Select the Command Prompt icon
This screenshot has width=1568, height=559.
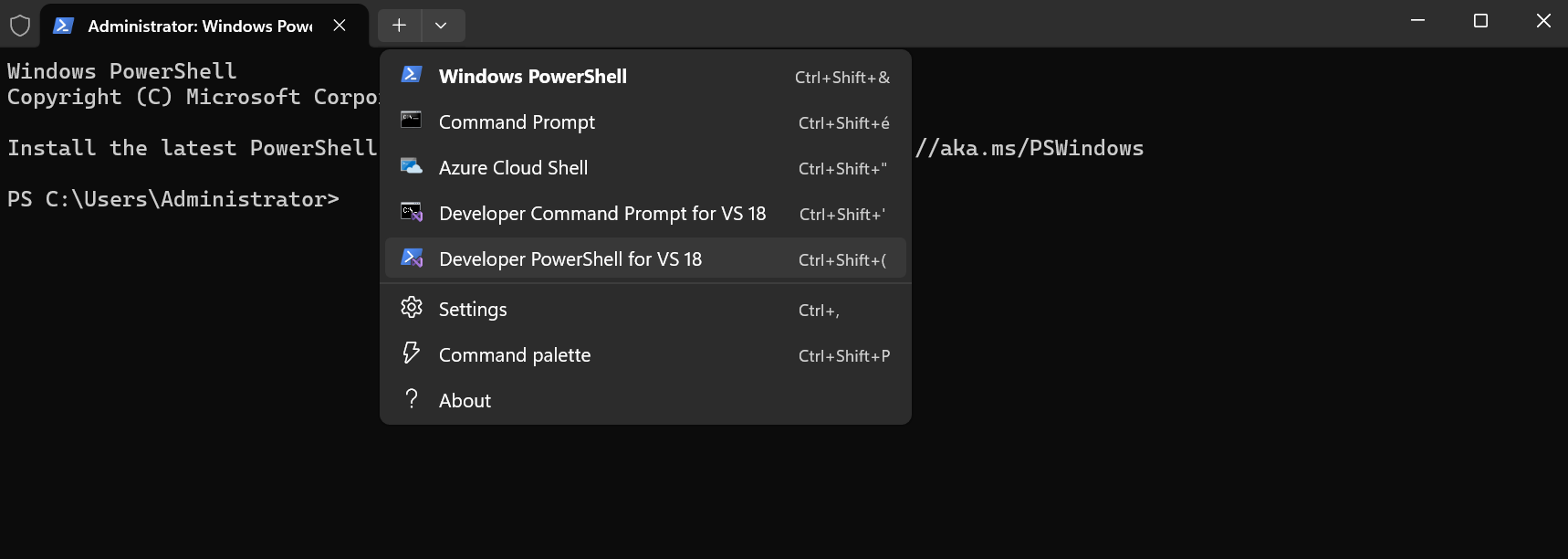coord(412,121)
